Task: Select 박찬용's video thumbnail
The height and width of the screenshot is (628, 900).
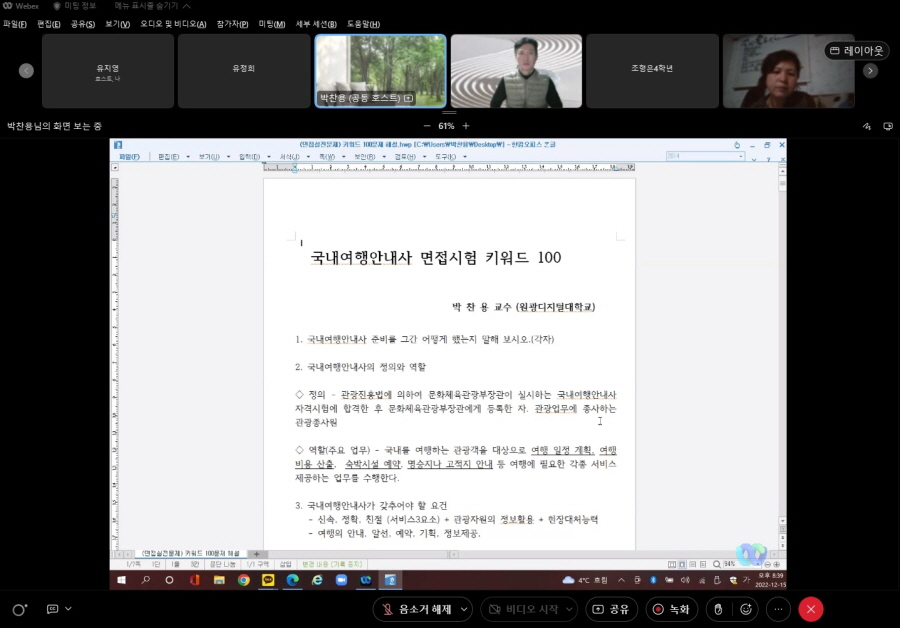Action: [380, 70]
